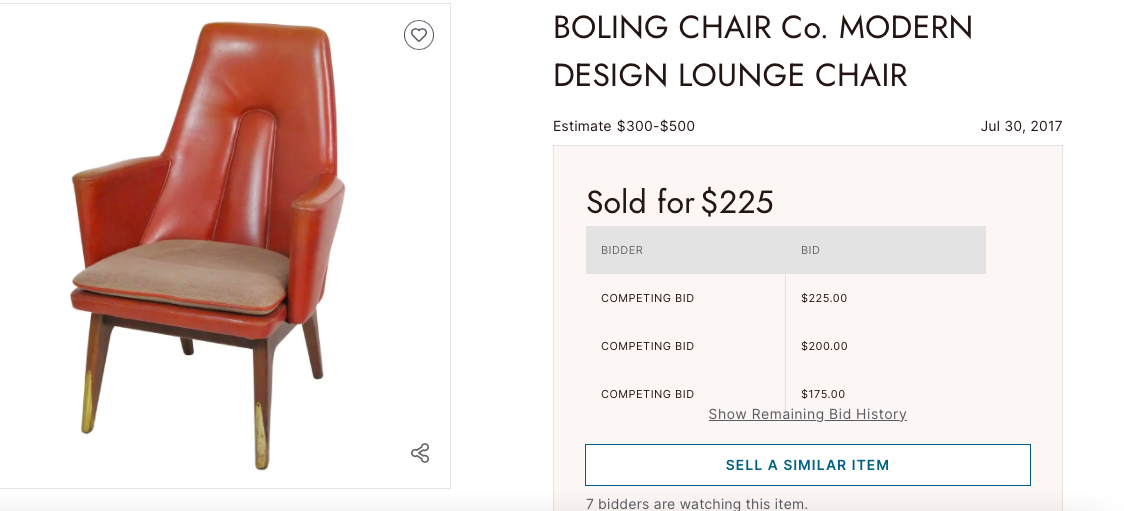
Task: Click the $200.00 bid amount
Action: point(824,346)
